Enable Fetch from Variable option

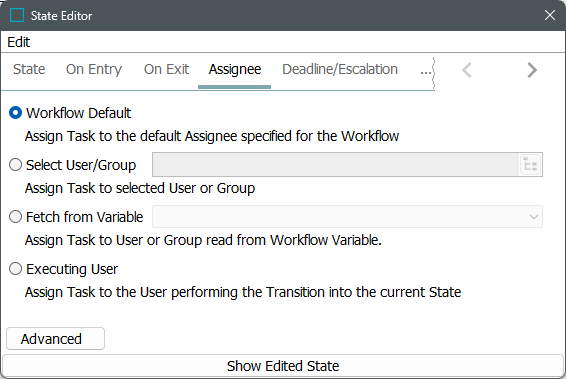coord(16,217)
